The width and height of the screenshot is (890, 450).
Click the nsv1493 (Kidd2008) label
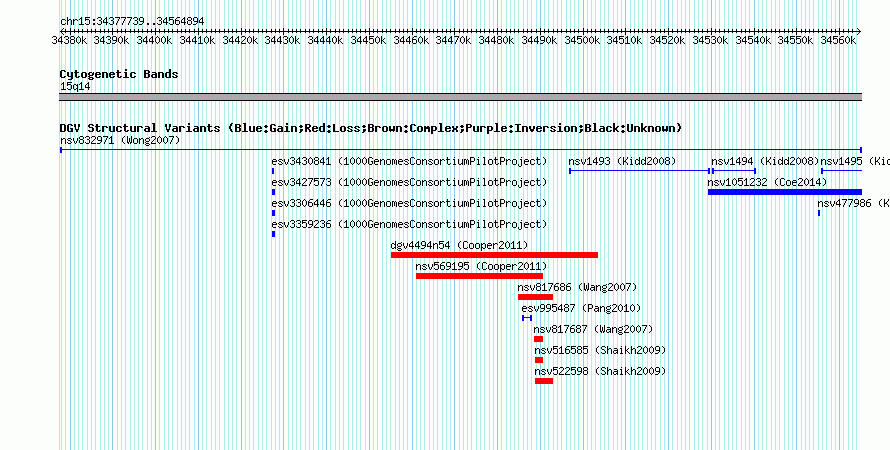(x=623, y=161)
